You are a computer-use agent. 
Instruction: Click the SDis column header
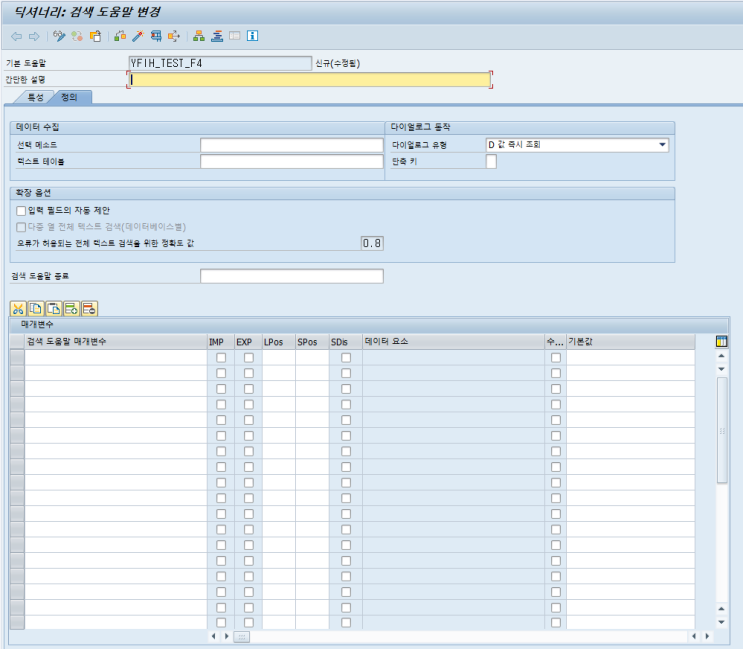(346, 342)
